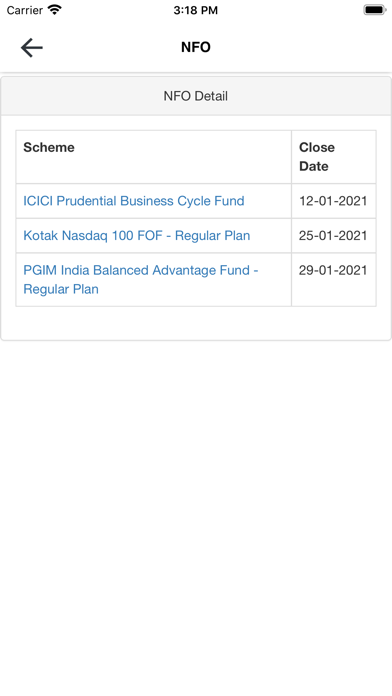Click the Close Date column header

[317, 157]
